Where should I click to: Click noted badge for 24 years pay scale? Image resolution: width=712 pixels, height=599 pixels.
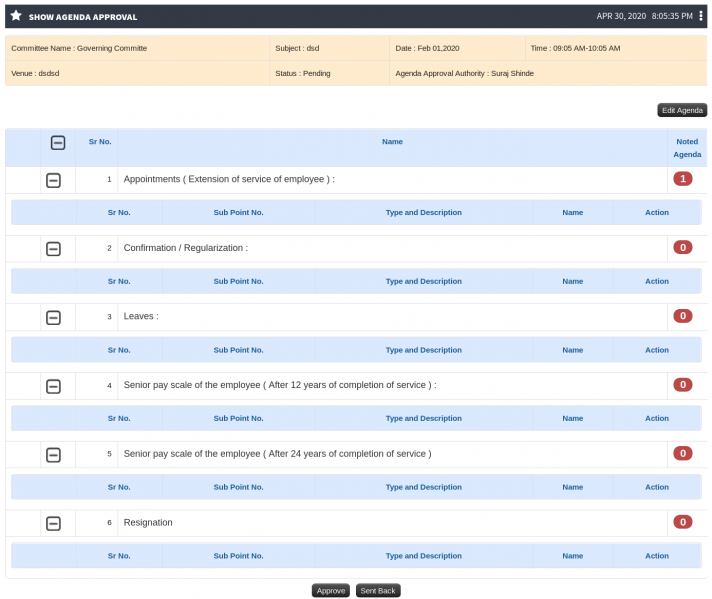coord(682,453)
